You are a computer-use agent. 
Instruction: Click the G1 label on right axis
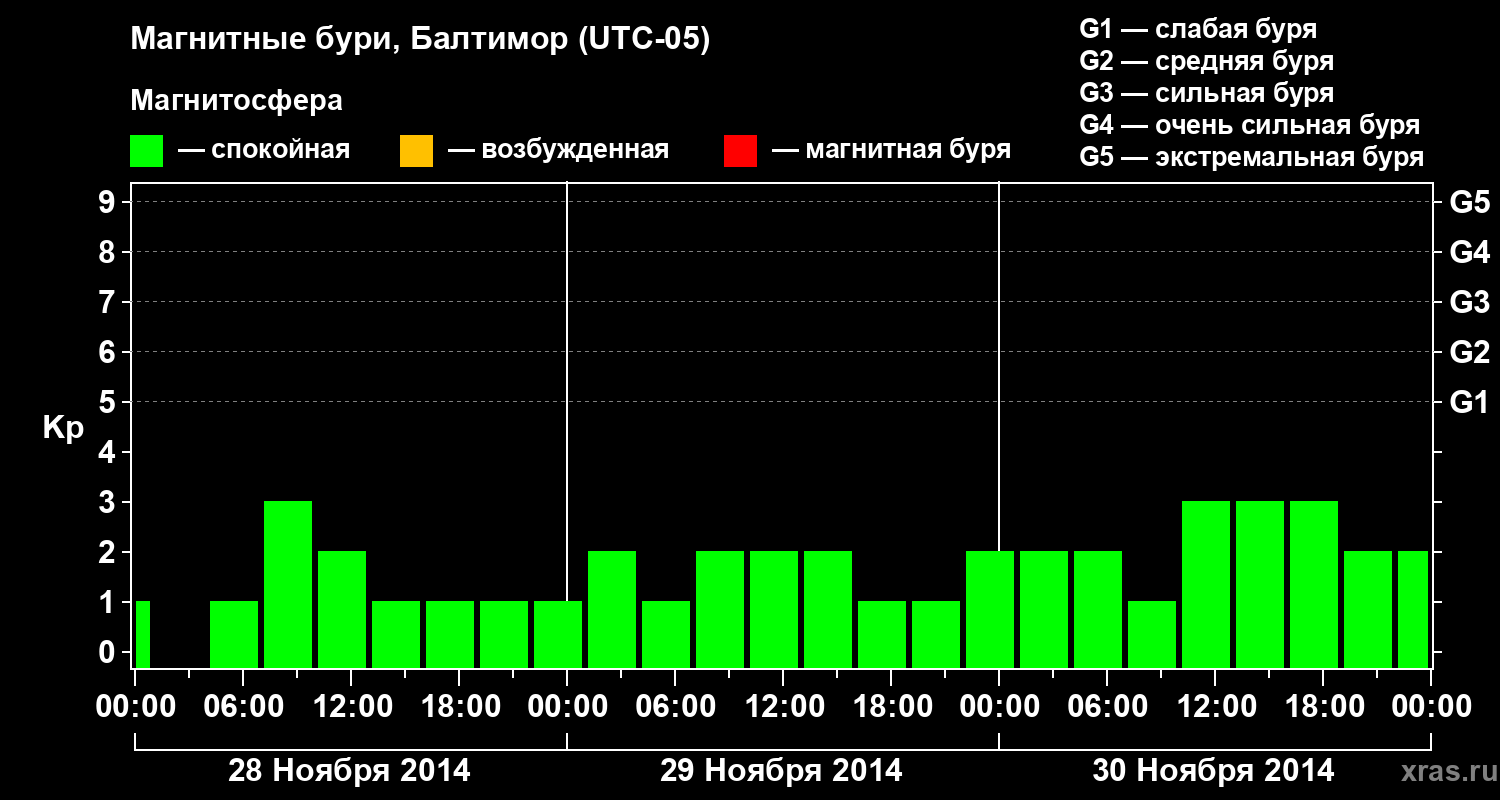tap(1469, 402)
